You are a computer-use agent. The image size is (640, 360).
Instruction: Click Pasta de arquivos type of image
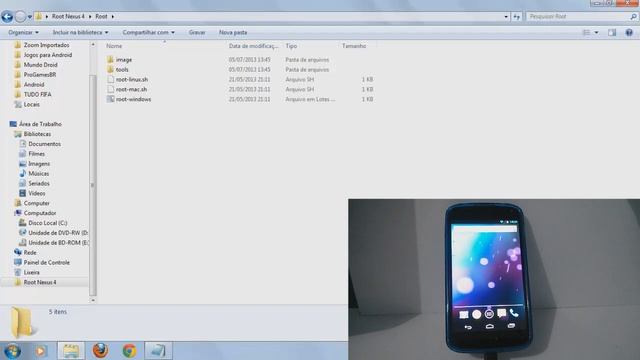[x=307, y=60]
